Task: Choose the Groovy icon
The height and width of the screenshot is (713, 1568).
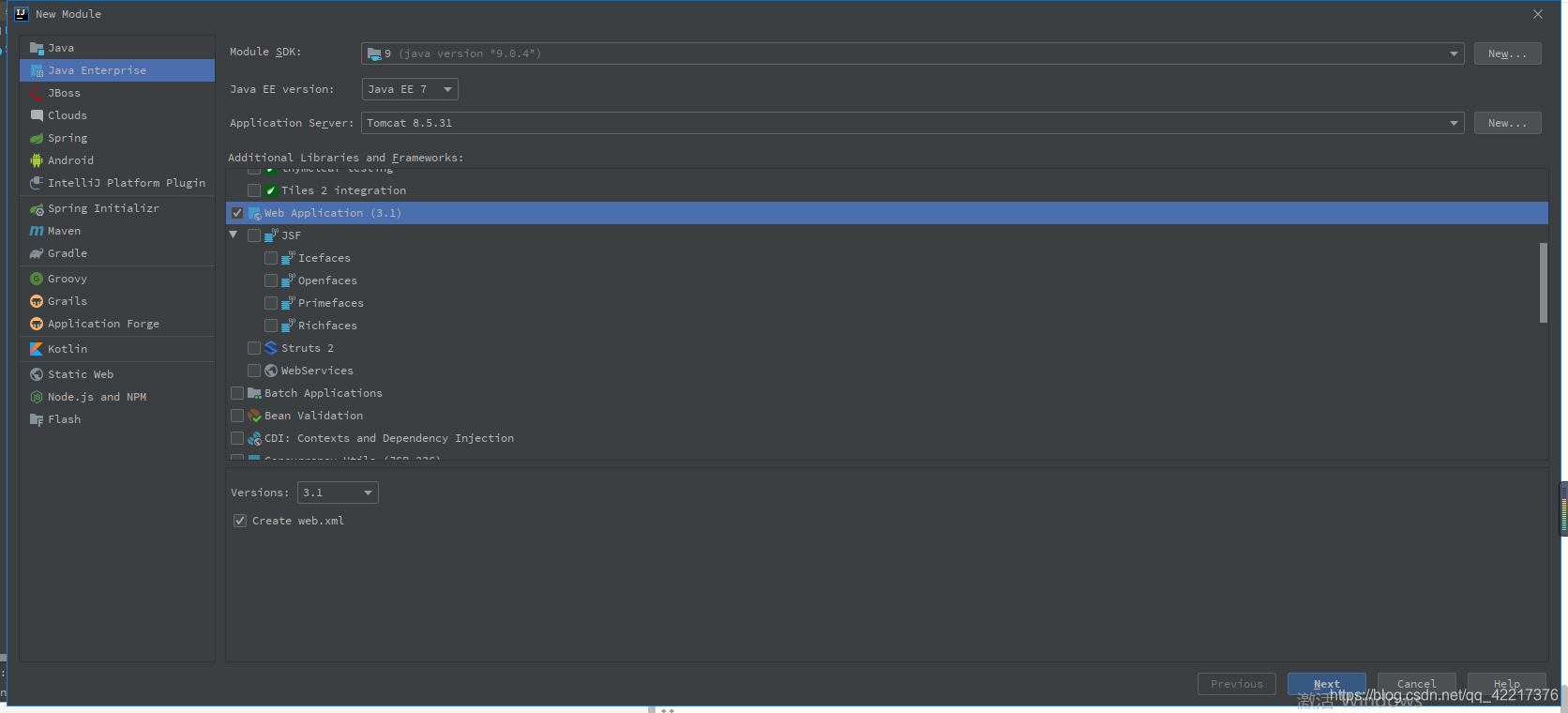Action: [37, 279]
